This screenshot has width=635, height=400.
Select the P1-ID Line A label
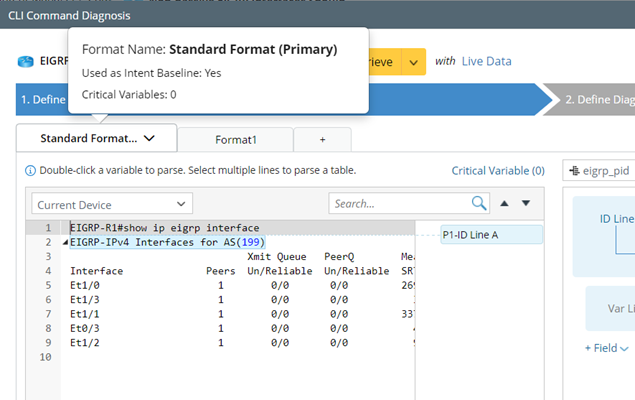491,235
